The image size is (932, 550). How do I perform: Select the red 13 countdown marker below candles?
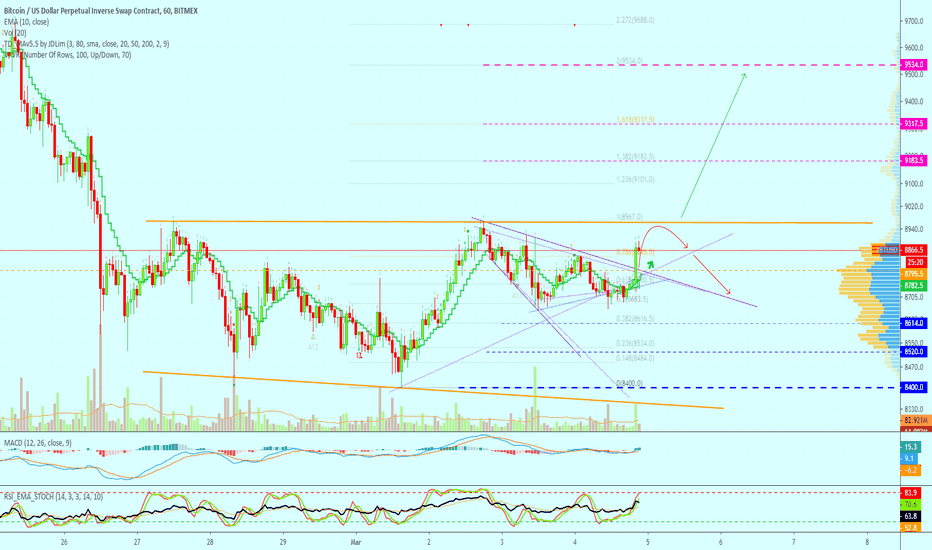[x=360, y=356]
